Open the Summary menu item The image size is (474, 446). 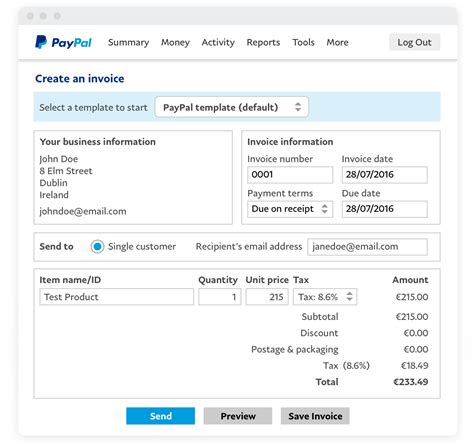tap(128, 43)
